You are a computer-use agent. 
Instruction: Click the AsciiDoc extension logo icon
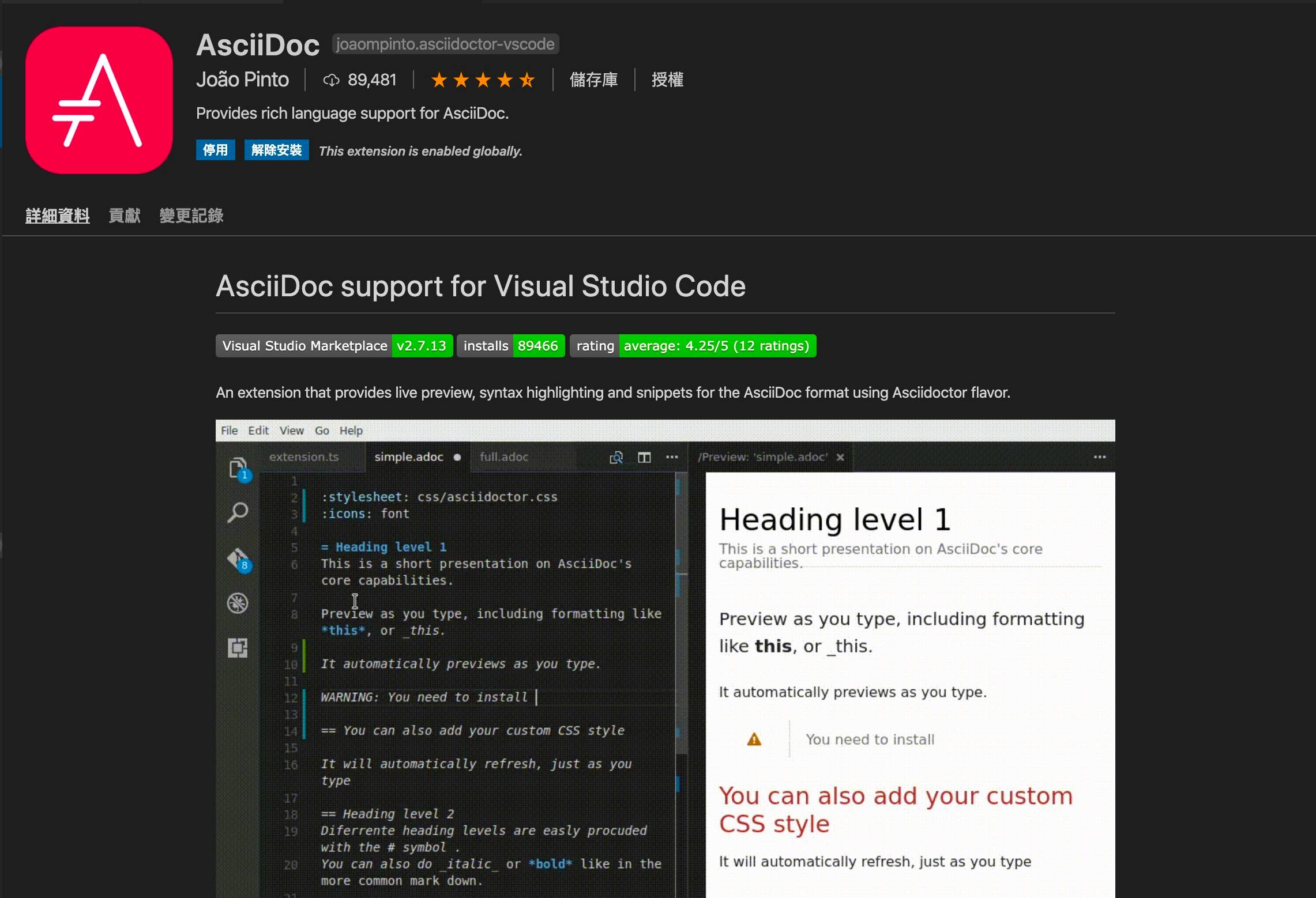(x=99, y=100)
